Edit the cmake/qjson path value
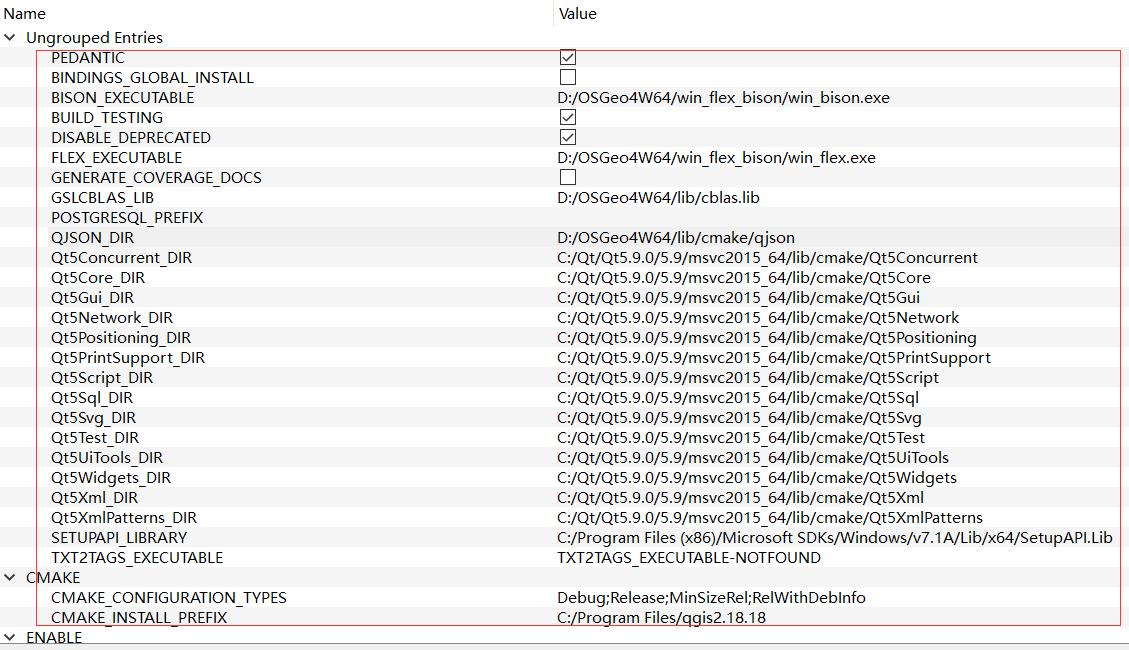 tap(676, 238)
